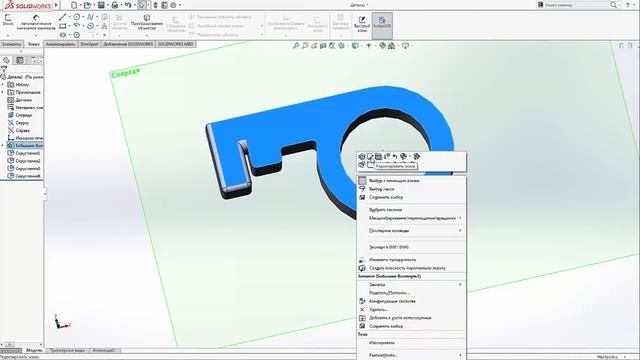Switch to the SOLIDWORKS MBD tab

point(176,44)
